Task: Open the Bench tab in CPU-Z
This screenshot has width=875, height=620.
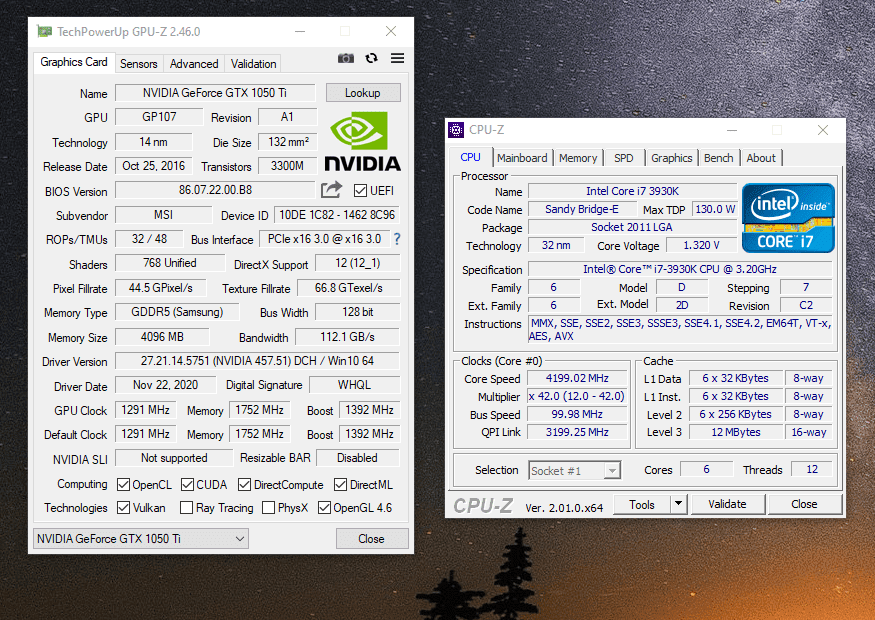Action: coord(718,158)
